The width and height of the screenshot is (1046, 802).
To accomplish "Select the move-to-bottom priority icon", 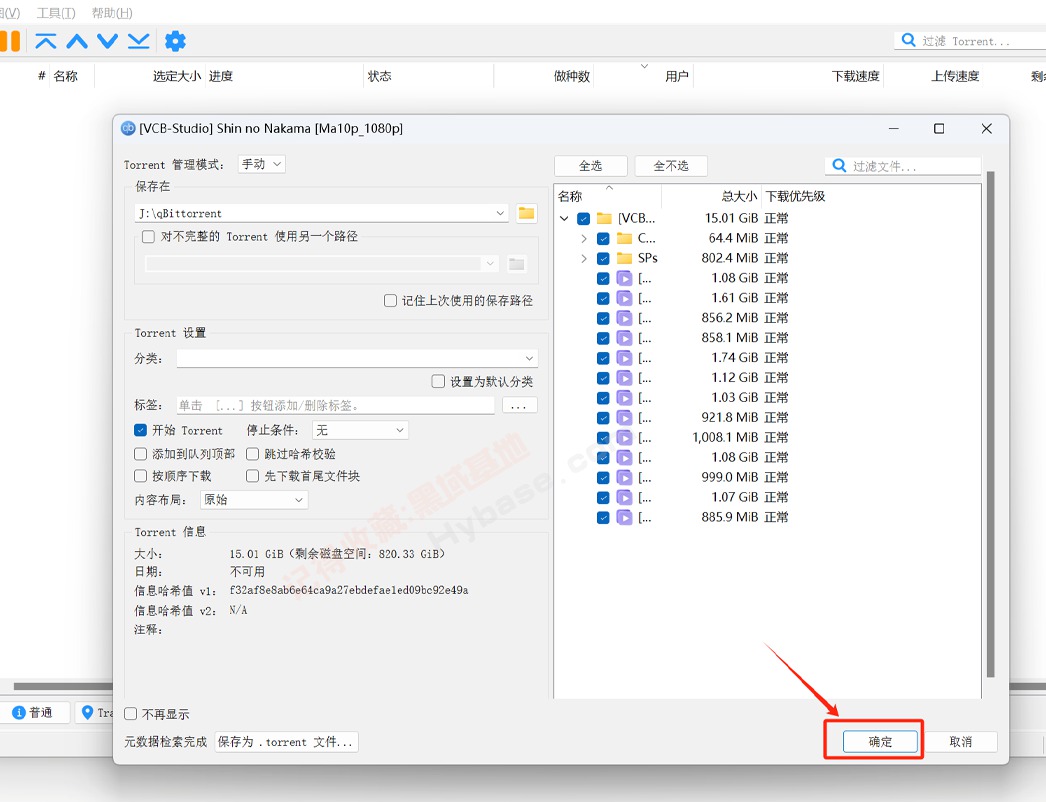I will (137, 40).
